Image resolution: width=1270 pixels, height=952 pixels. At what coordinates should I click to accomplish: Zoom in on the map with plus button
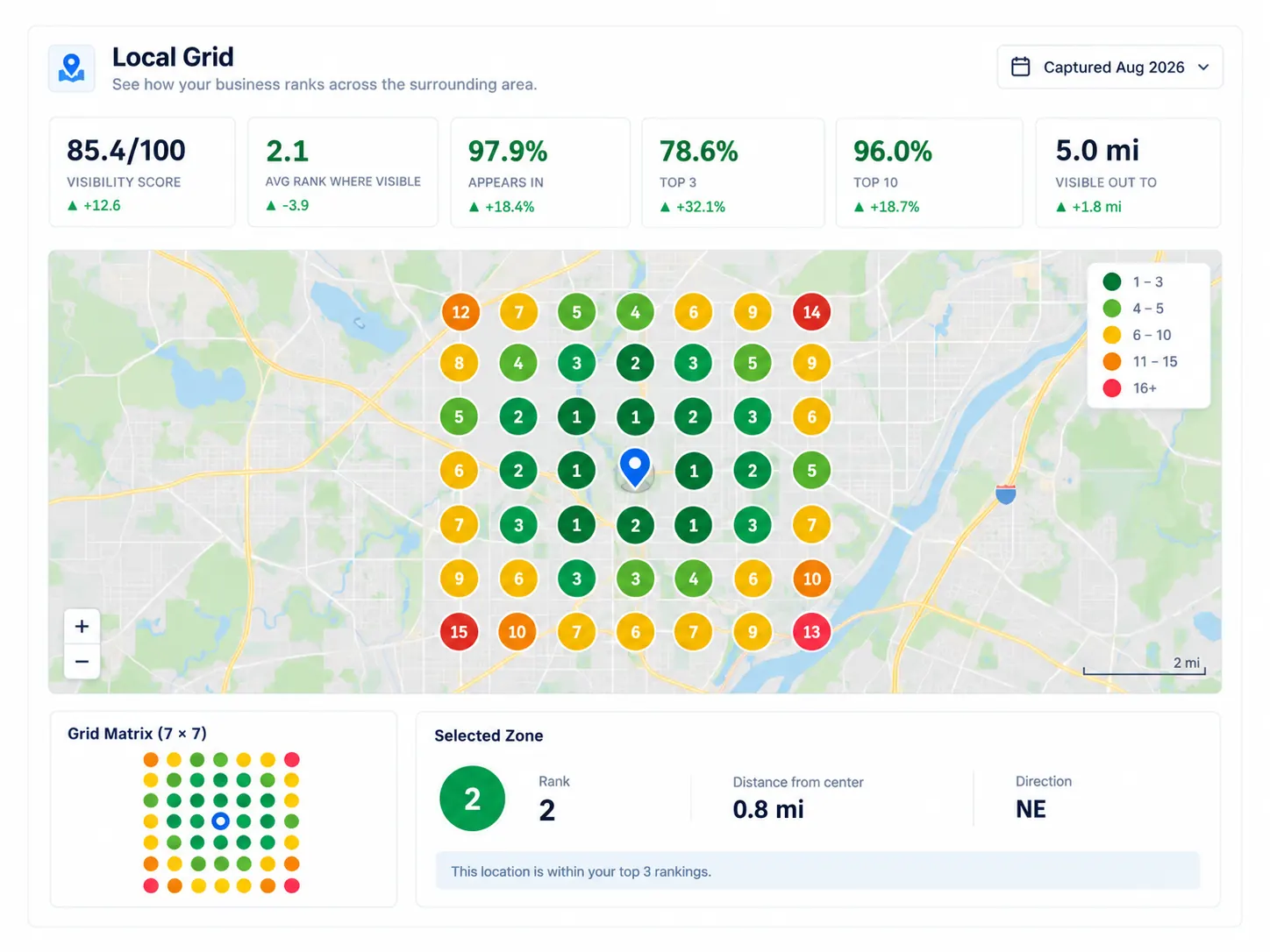click(82, 627)
